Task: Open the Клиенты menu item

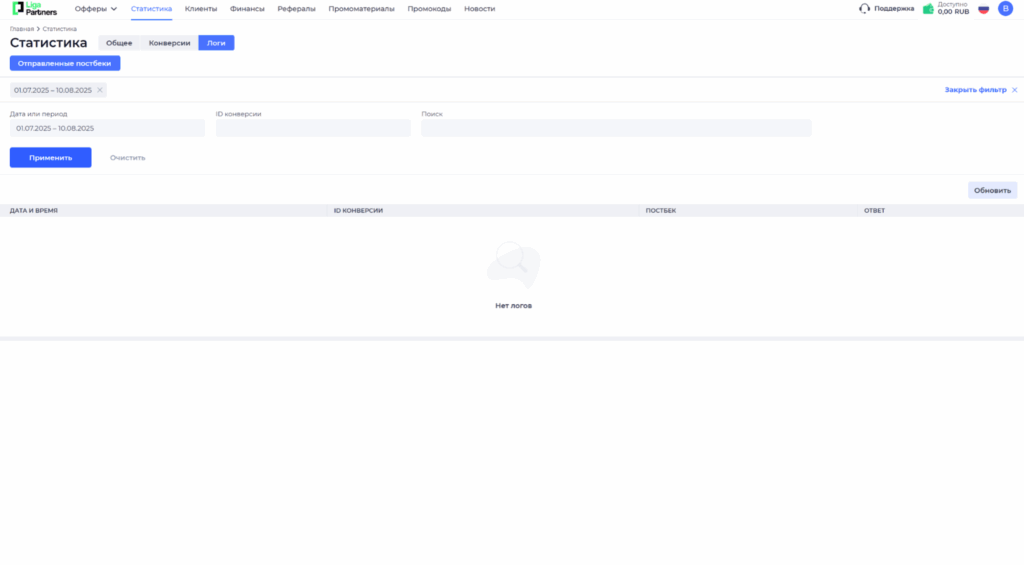Action: point(201,9)
